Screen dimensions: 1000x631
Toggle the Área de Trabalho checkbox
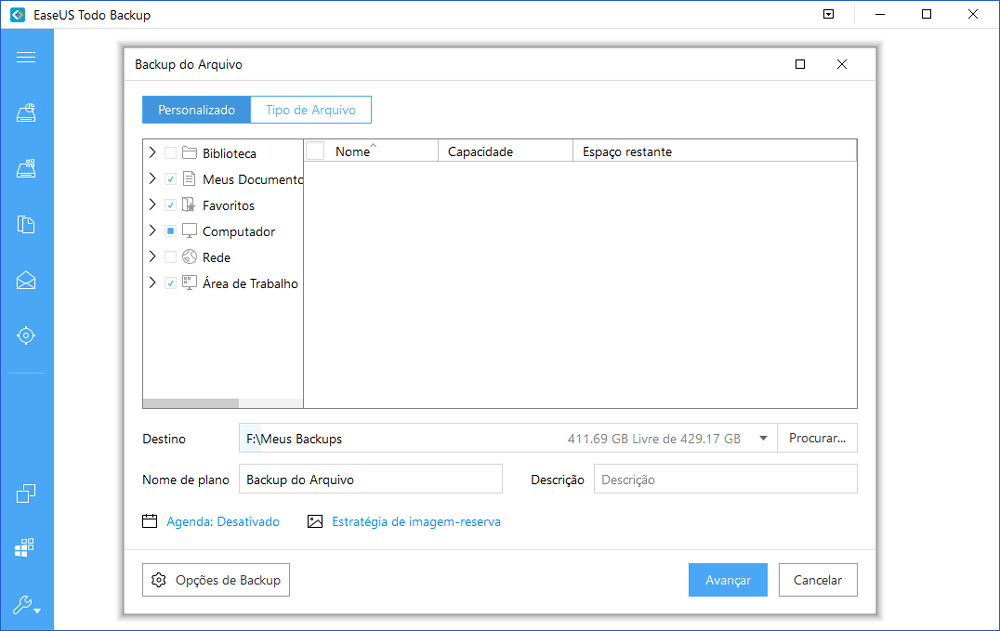[170, 283]
